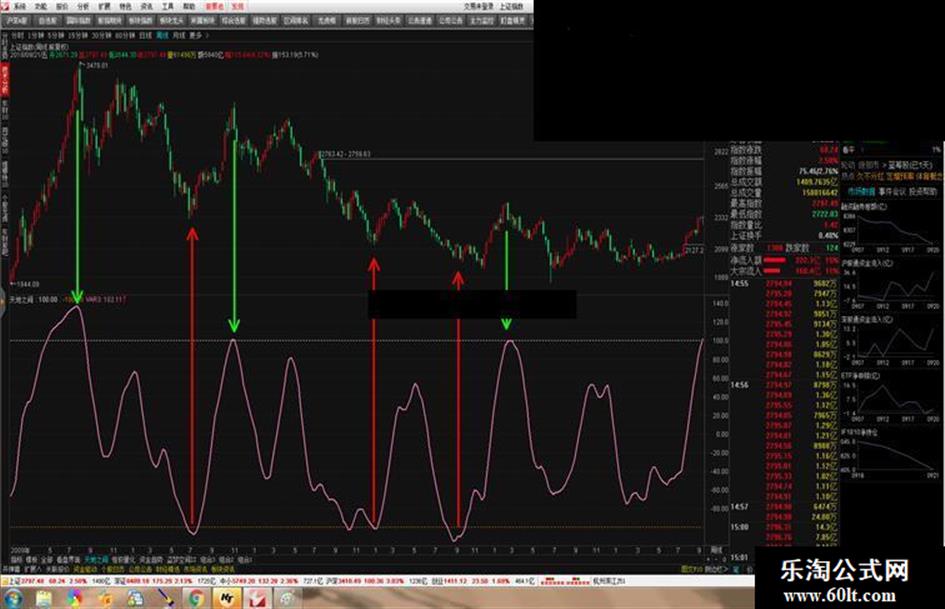
Task: Open the red 发现 menu item
Action: 237,6
